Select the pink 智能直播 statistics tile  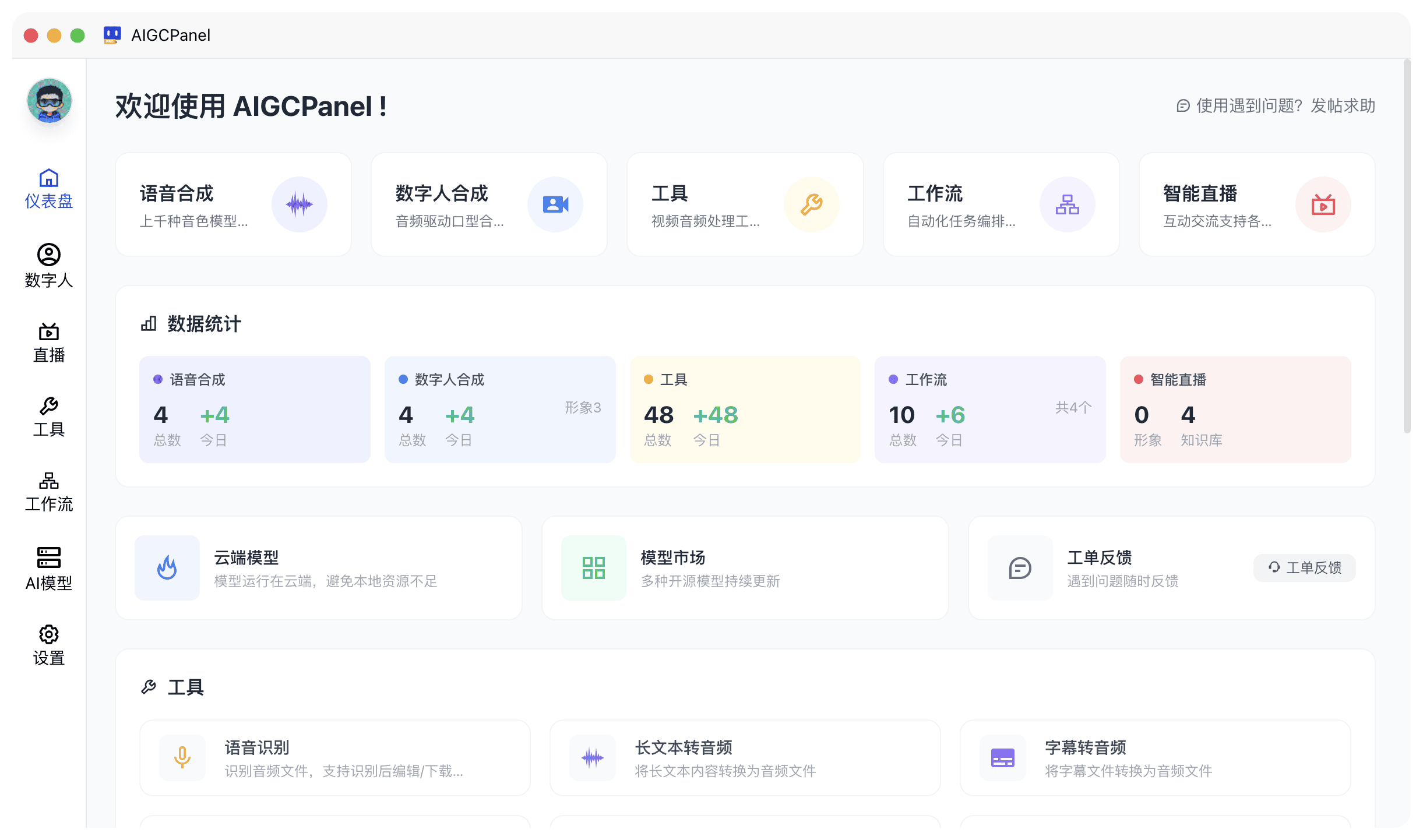click(x=1235, y=410)
